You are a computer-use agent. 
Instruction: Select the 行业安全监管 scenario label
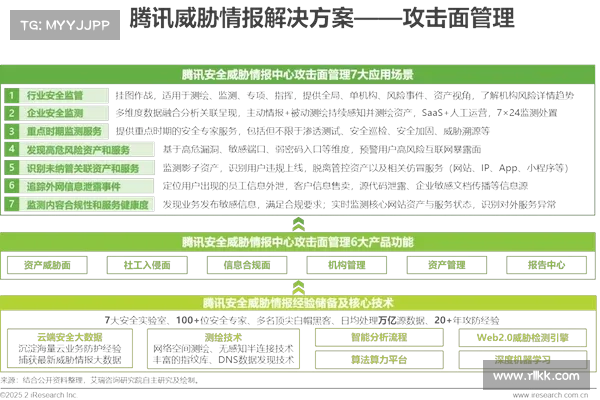tap(64, 95)
